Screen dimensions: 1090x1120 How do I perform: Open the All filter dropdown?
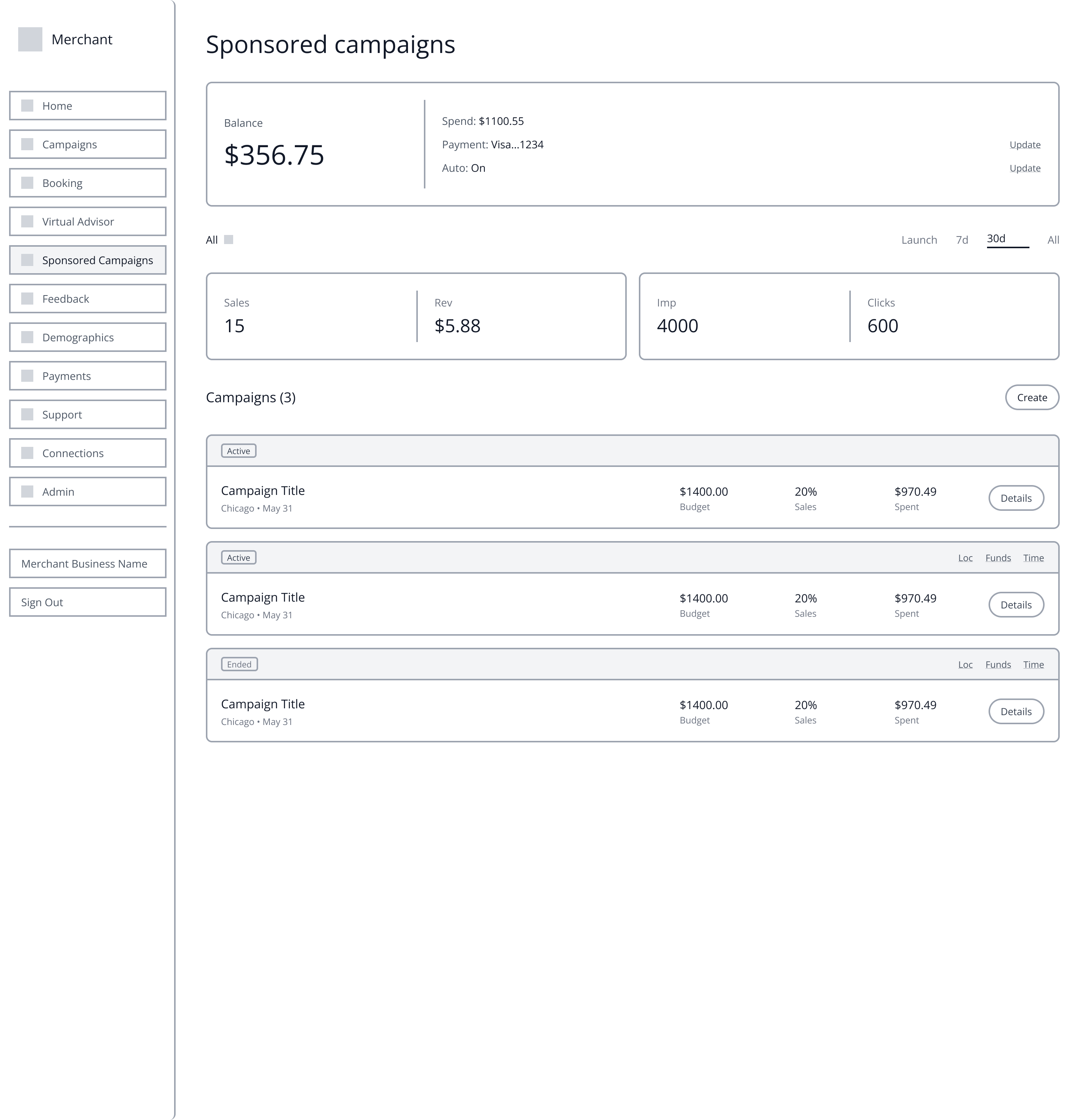click(x=219, y=240)
